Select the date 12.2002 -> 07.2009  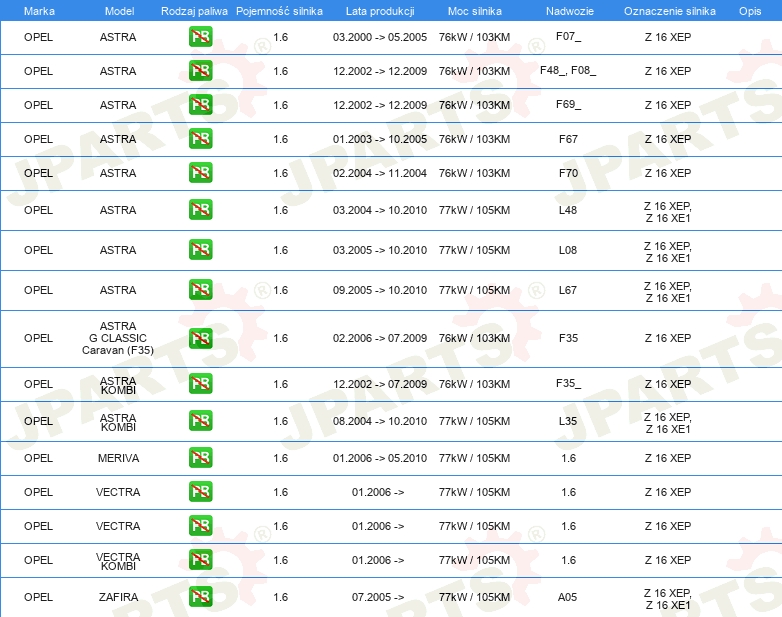click(380, 384)
